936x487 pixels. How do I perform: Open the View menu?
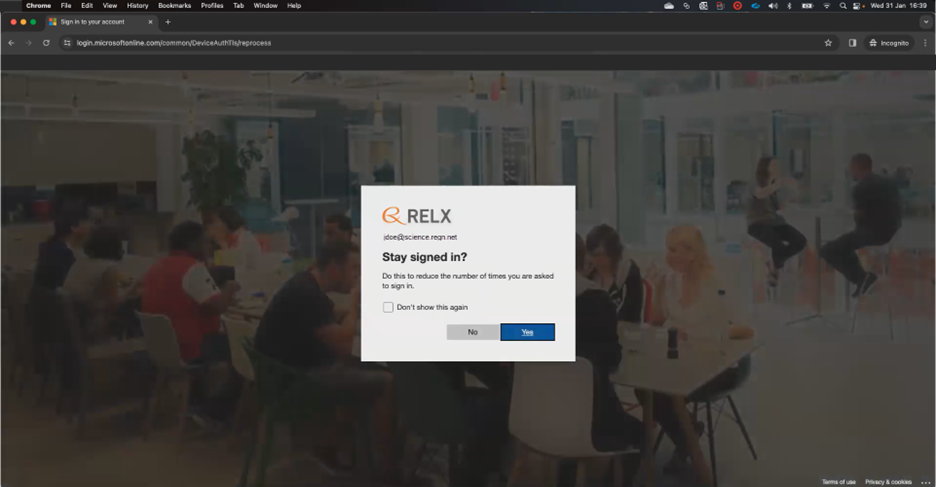pos(110,5)
